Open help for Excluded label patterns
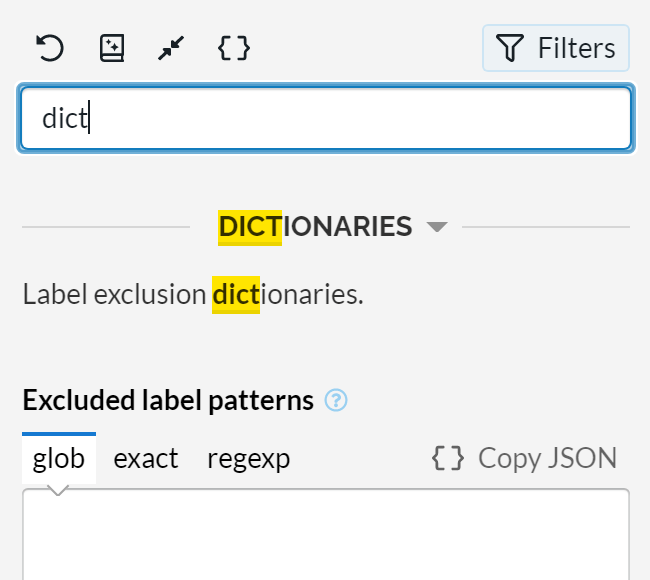This screenshot has height=580, width=650. click(336, 400)
